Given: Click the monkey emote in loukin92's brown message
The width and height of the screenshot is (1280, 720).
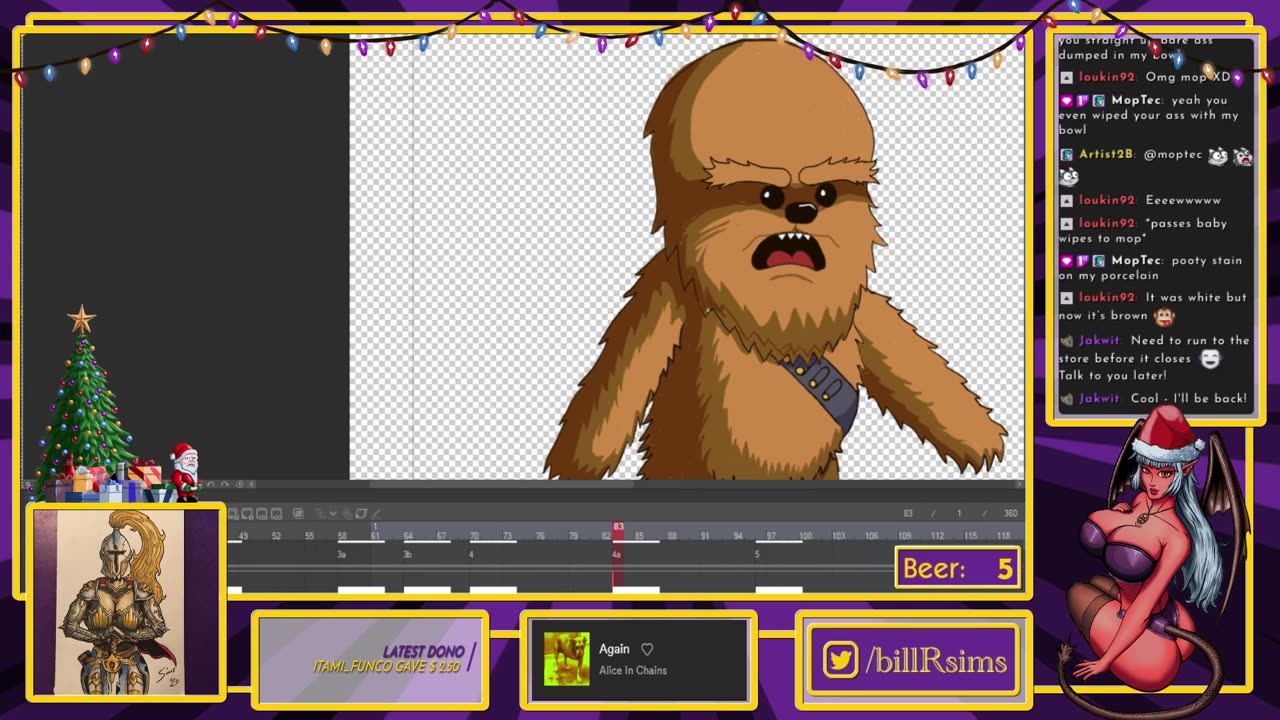Looking at the screenshot, I should click(1164, 316).
